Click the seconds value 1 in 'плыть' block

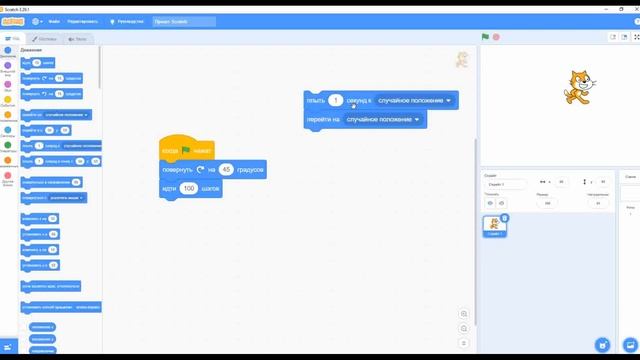coord(336,100)
